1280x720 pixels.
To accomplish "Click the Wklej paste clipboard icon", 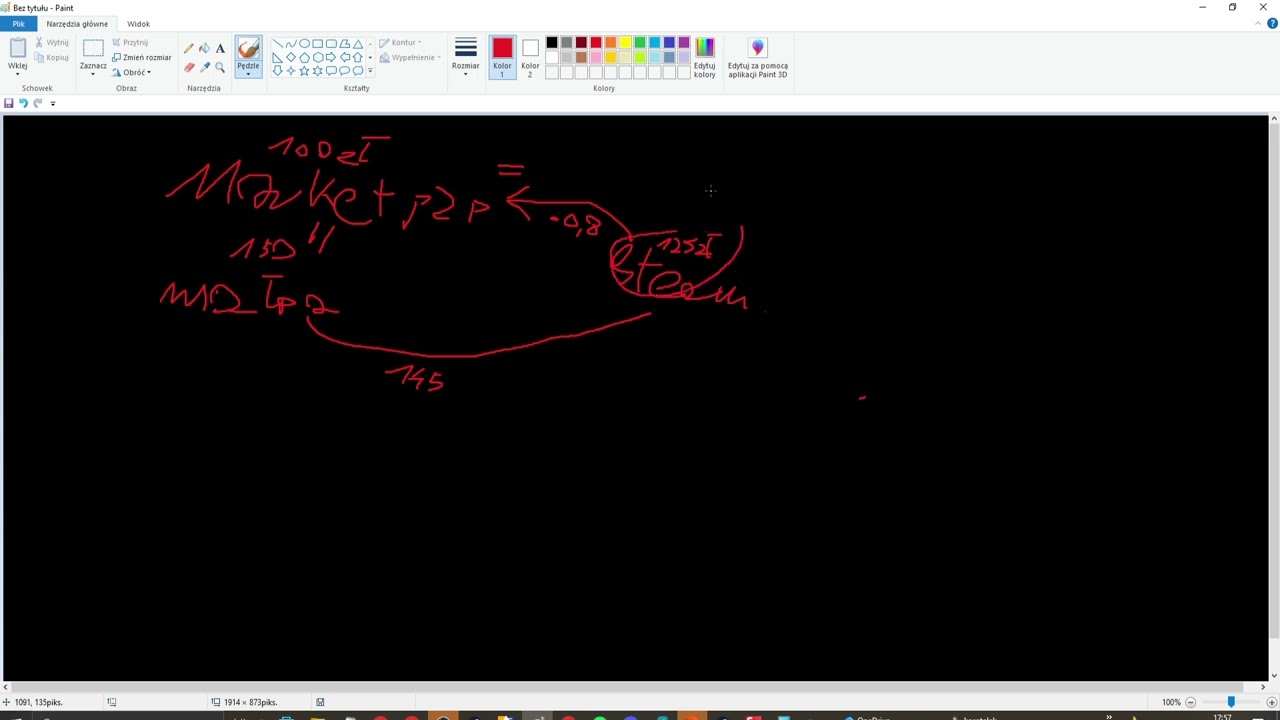I will pyautogui.click(x=18, y=48).
